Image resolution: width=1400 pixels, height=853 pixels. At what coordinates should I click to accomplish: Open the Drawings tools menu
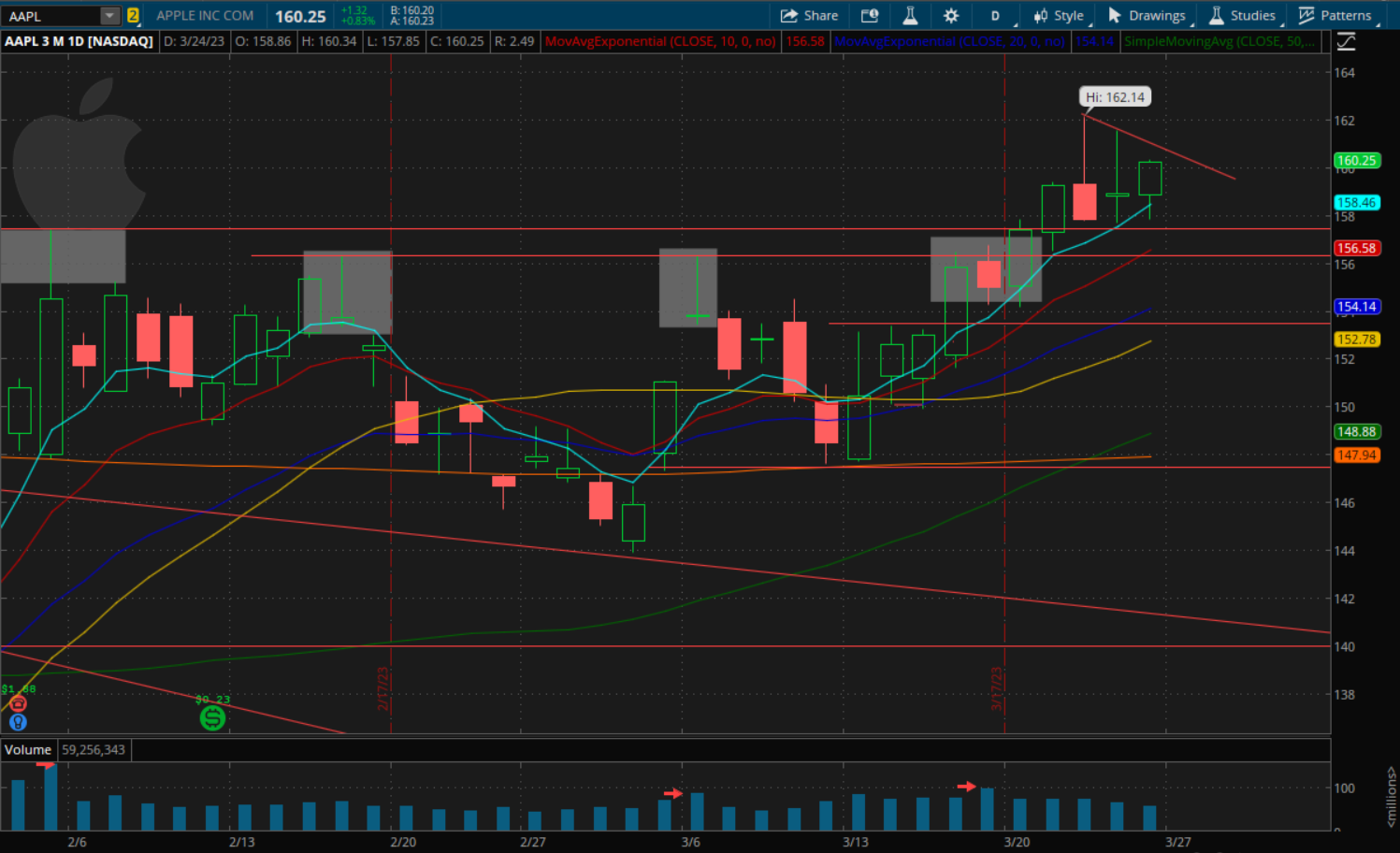[x=1147, y=16]
